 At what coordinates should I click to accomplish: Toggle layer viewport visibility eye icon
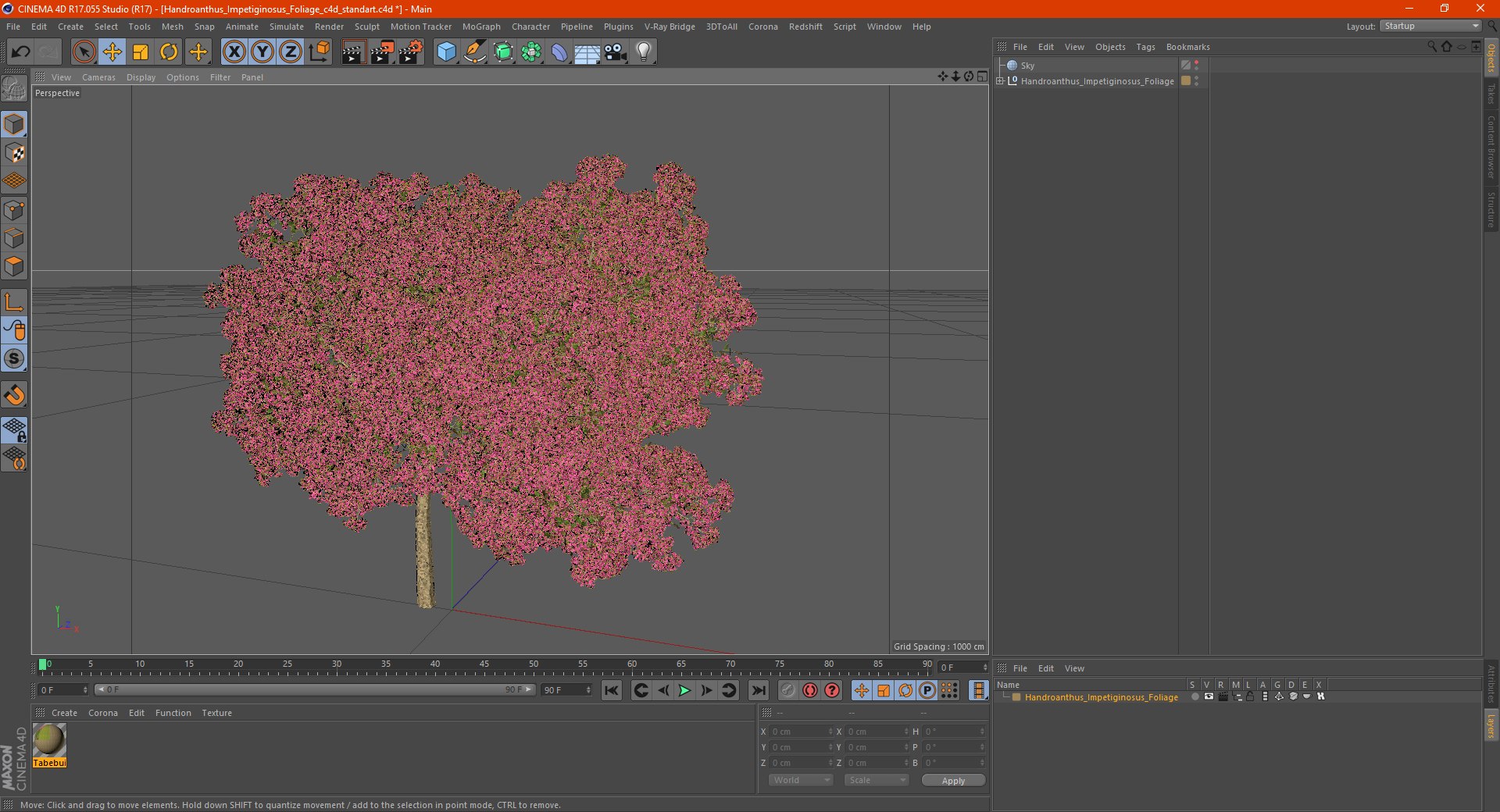coord(1209,696)
